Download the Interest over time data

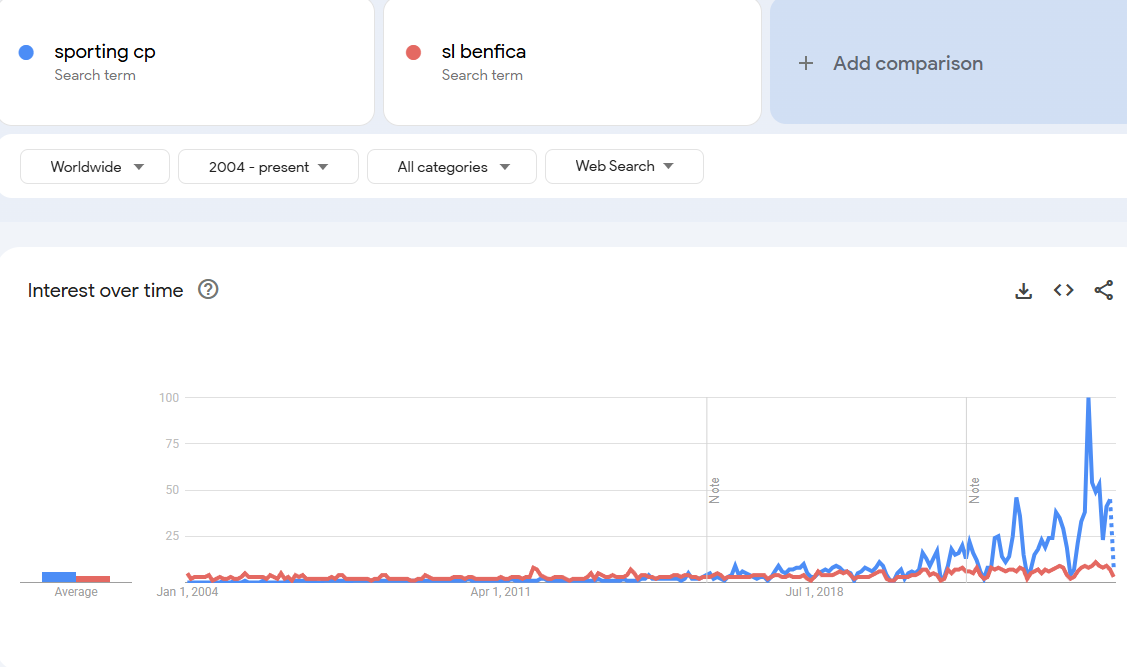[x=1023, y=291]
